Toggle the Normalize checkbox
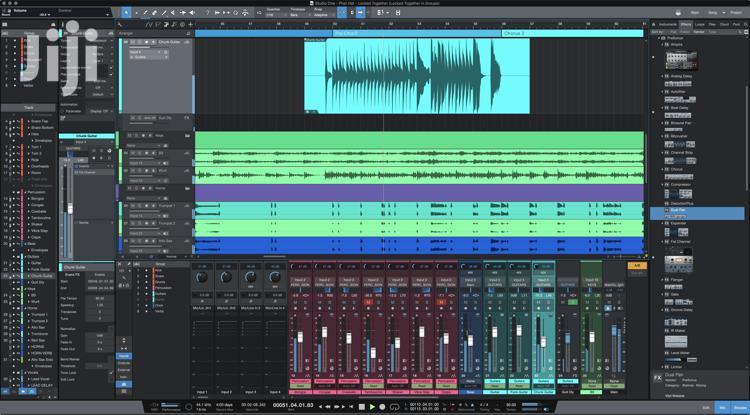 tap(111, 329)
